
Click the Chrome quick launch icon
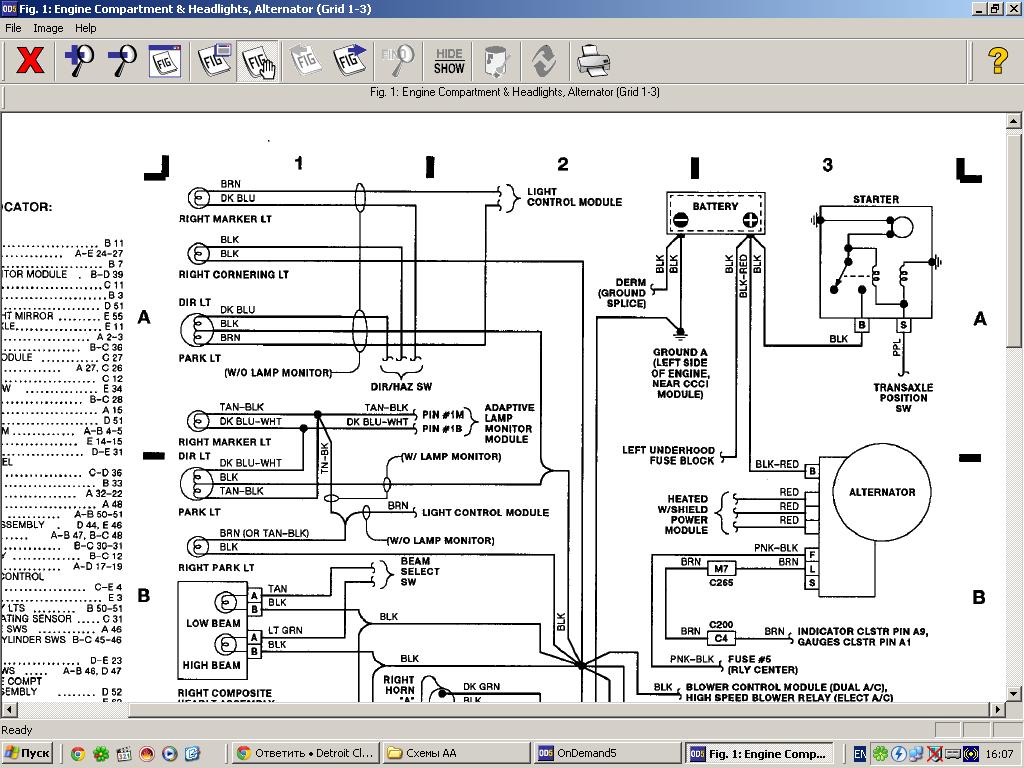point(78,753)
